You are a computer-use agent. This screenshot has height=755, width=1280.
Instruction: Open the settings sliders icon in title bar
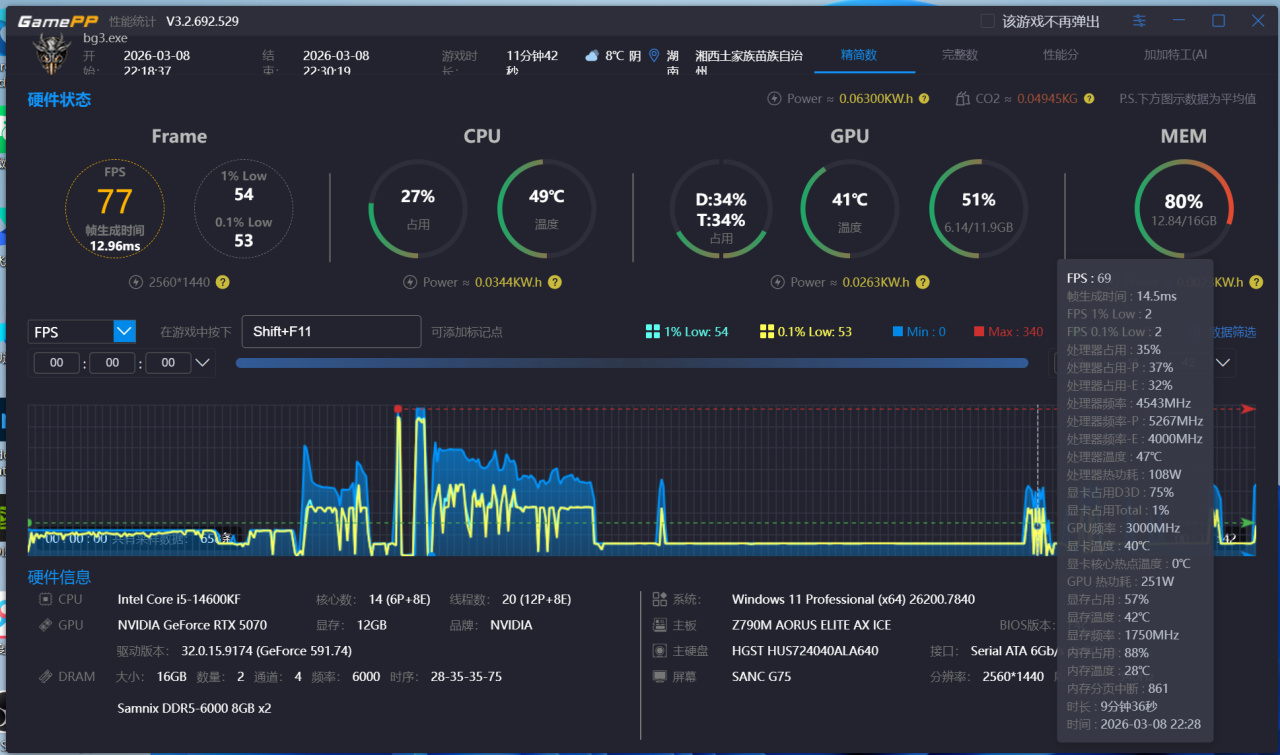tap(1140, 21)
